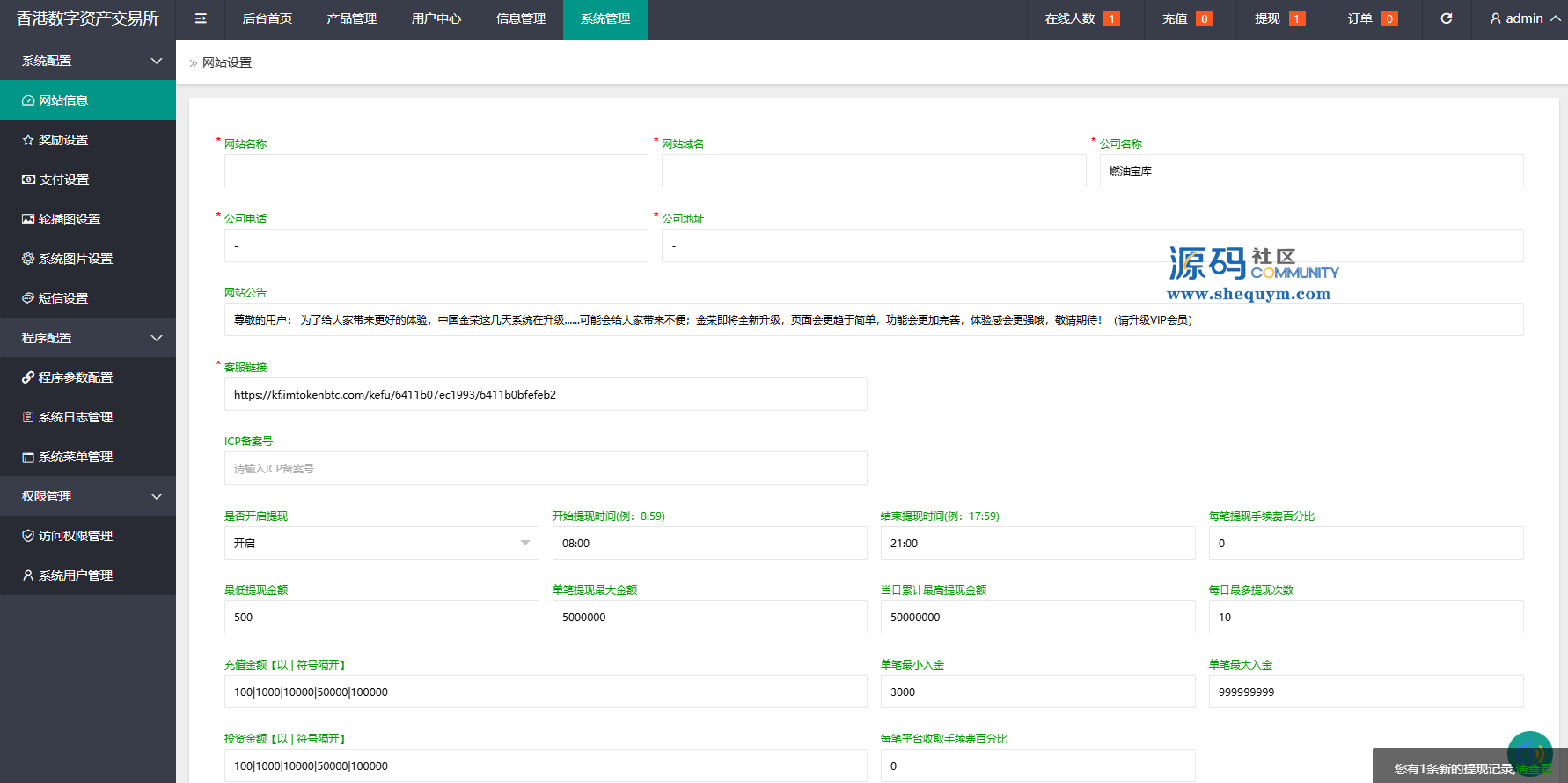Screen dimensions: 1568x783
Task: Open 系统图片设置 with gear icon
Action: (x=75, y=259)
